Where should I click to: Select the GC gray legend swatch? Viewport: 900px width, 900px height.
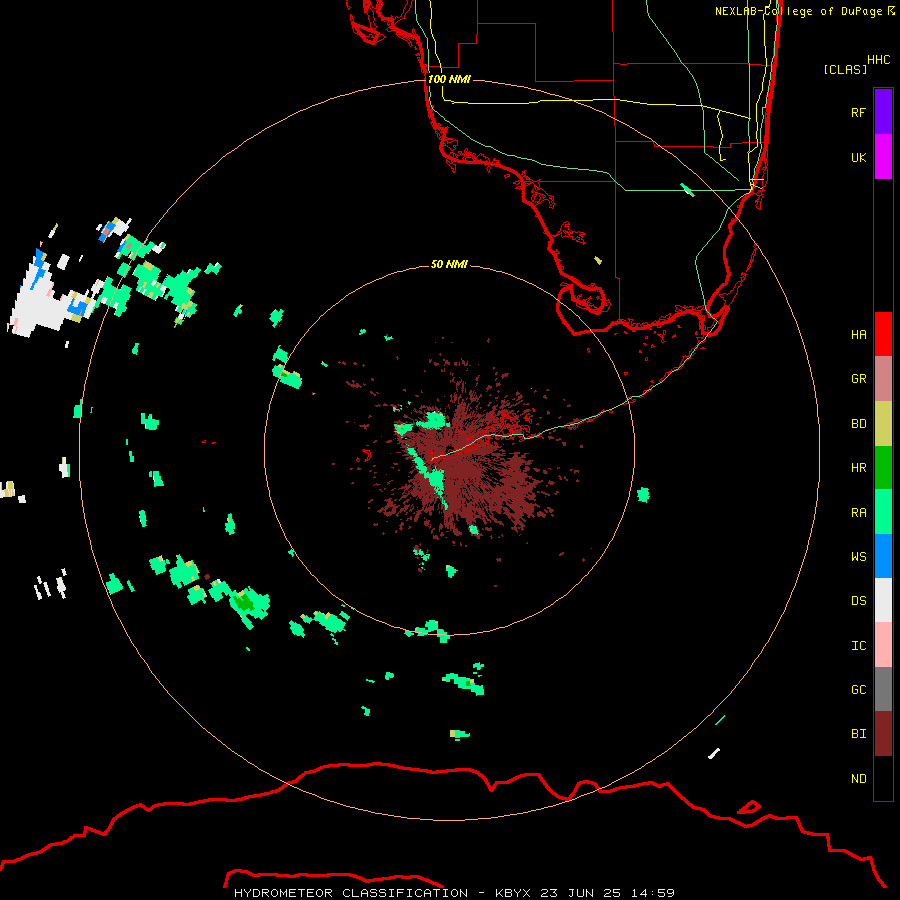883,689
